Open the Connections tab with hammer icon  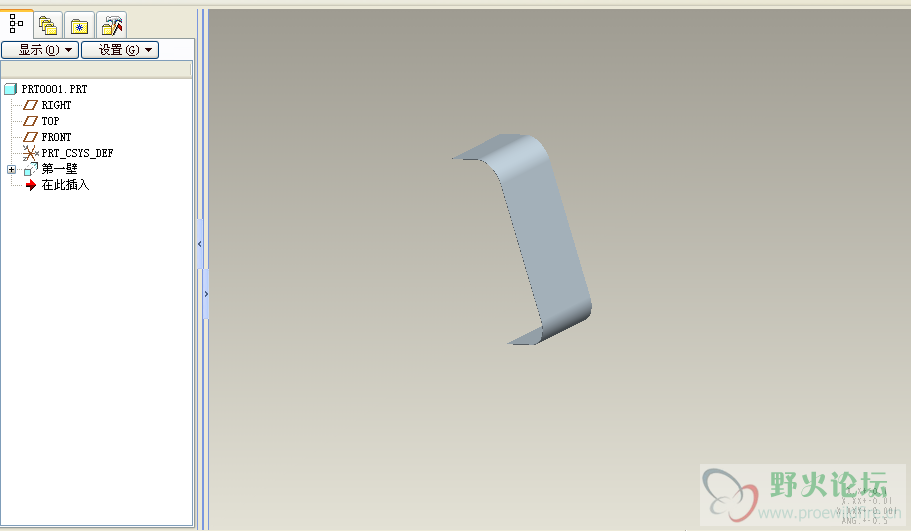112,26
